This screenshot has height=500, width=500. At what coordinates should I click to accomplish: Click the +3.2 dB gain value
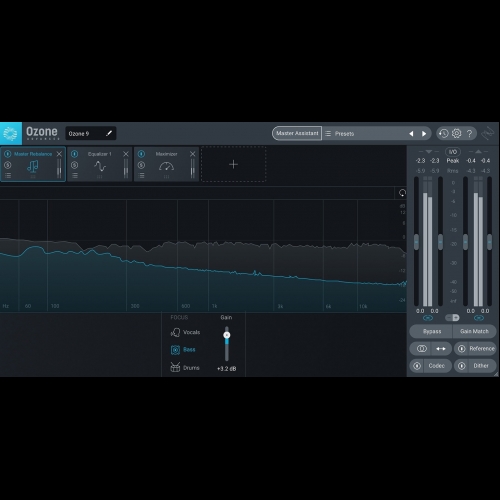[x=227, y=369]
